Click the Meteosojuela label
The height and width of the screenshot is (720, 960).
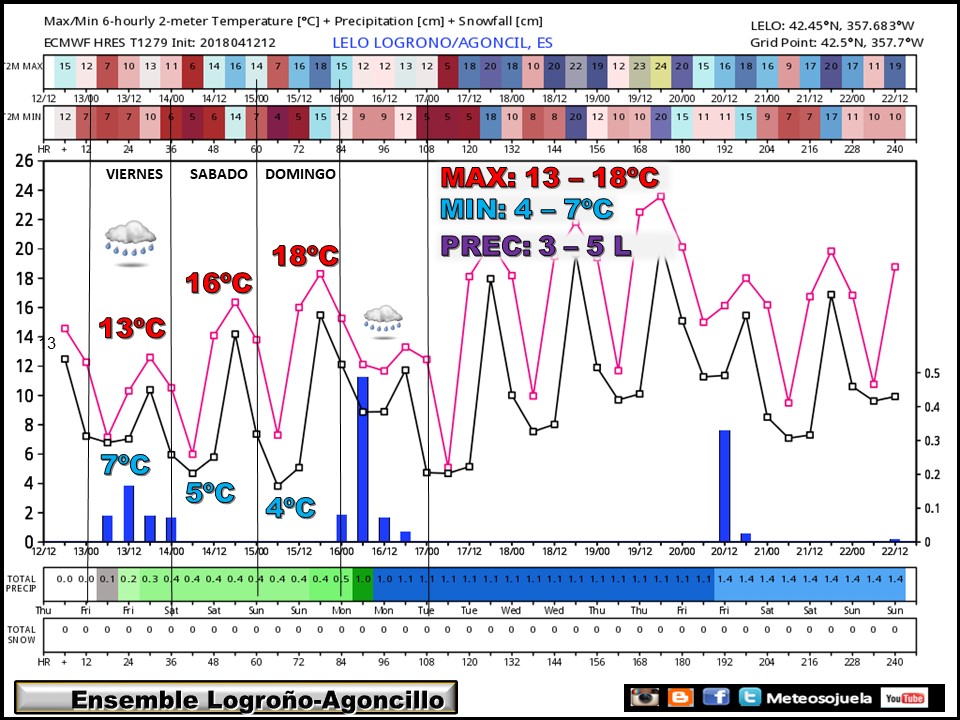(x=819, y=699)
